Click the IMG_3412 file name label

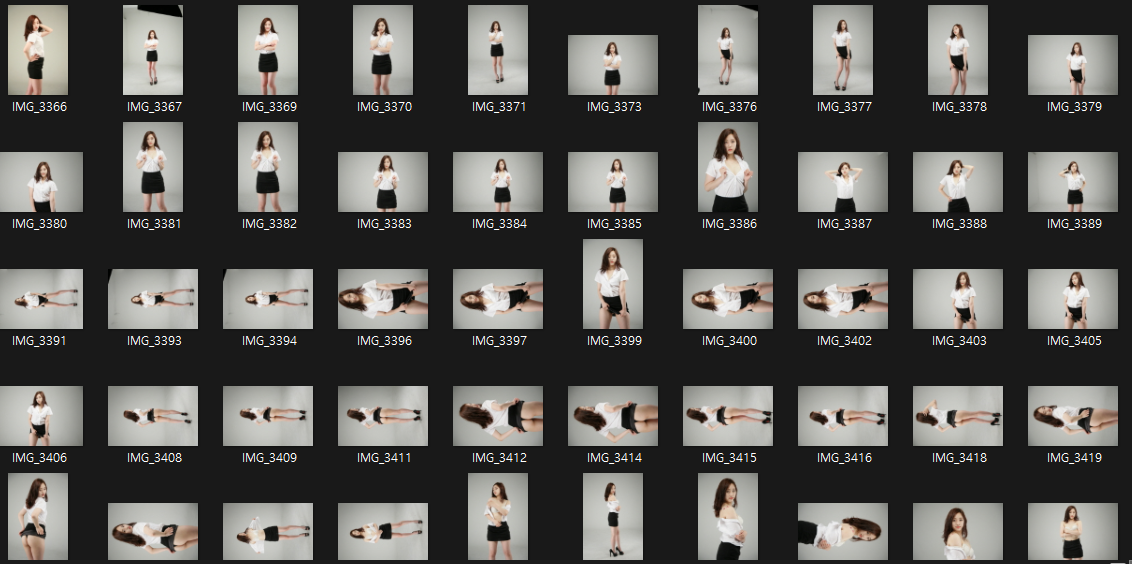498,458
